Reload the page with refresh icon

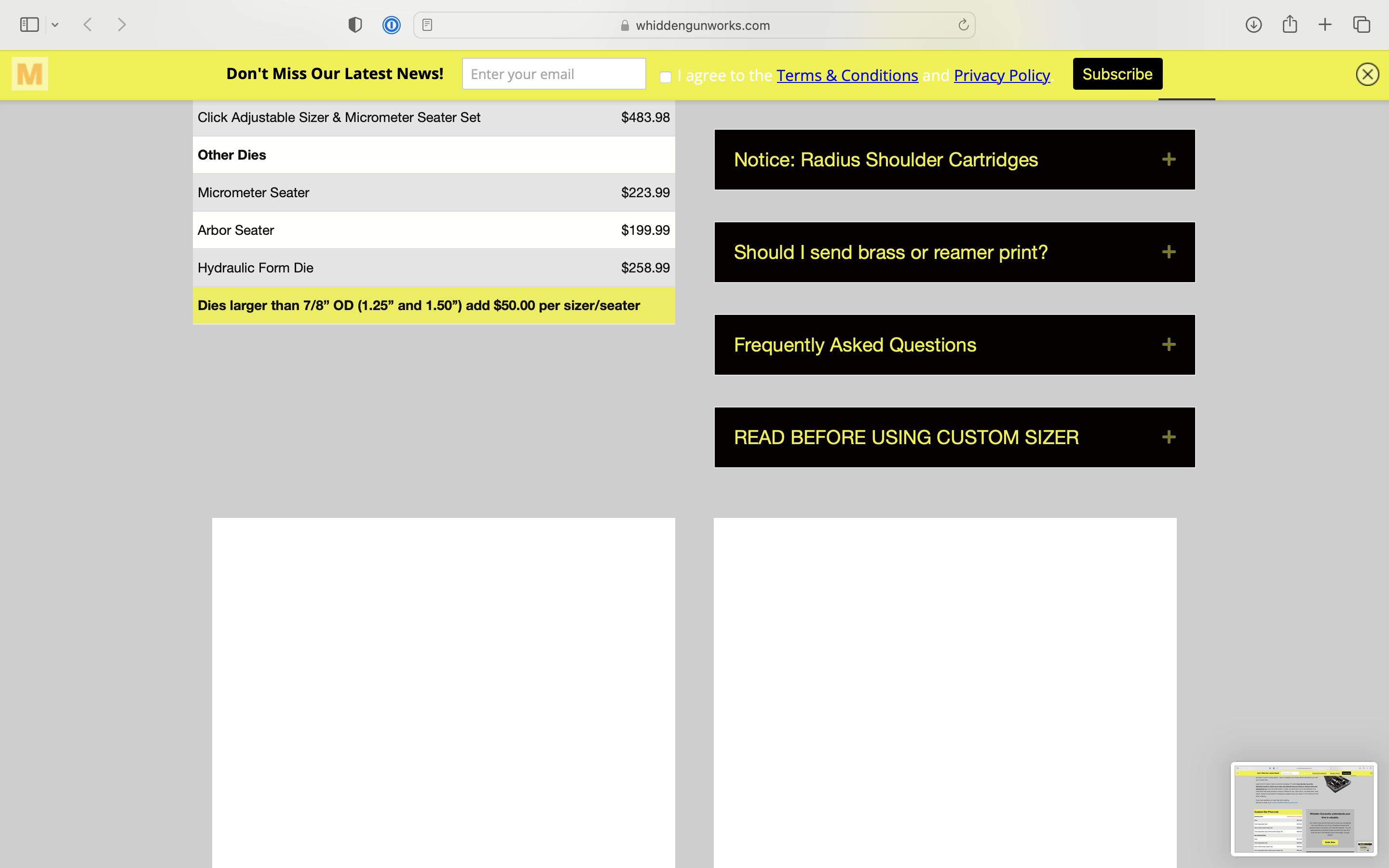[963, 25]
